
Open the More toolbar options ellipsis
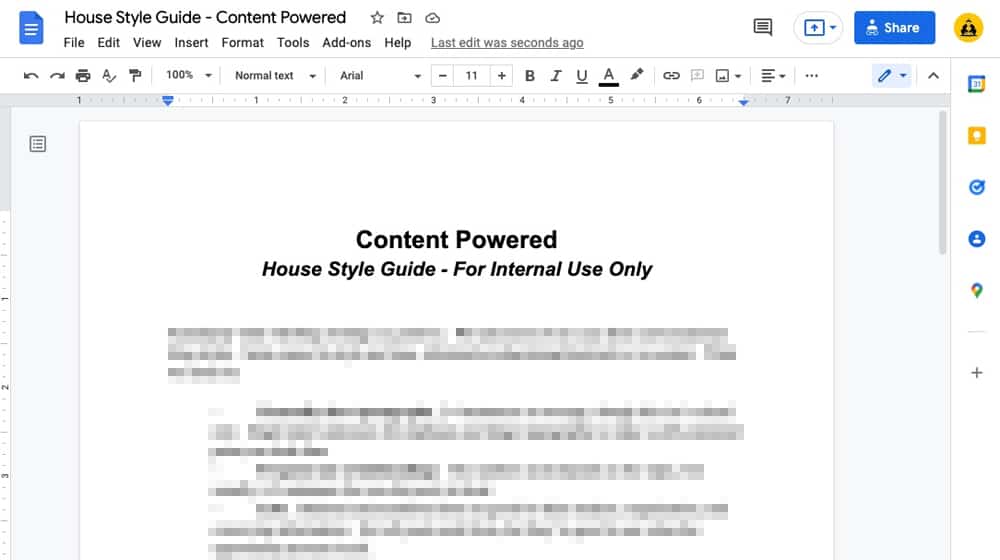tap(811, 76)
